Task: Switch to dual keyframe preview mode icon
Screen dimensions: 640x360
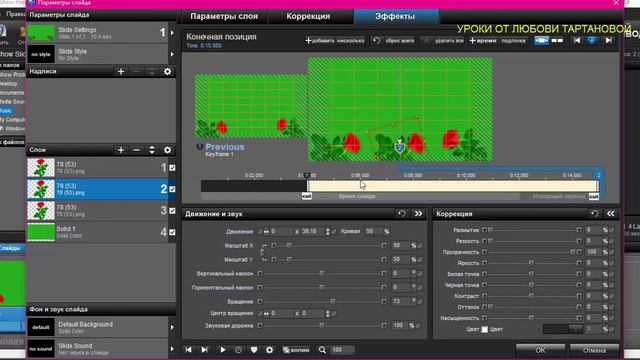Action: pyautogui.click(x=557, y=40)
